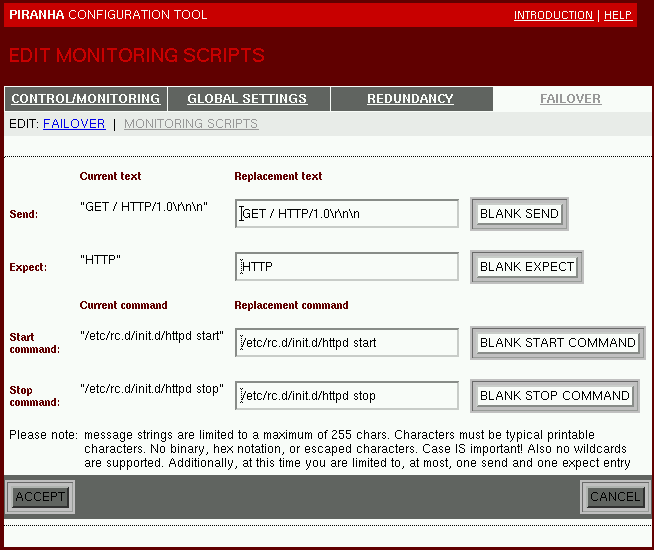
Task: Focus the Start command replacement field
Action: 347,343
